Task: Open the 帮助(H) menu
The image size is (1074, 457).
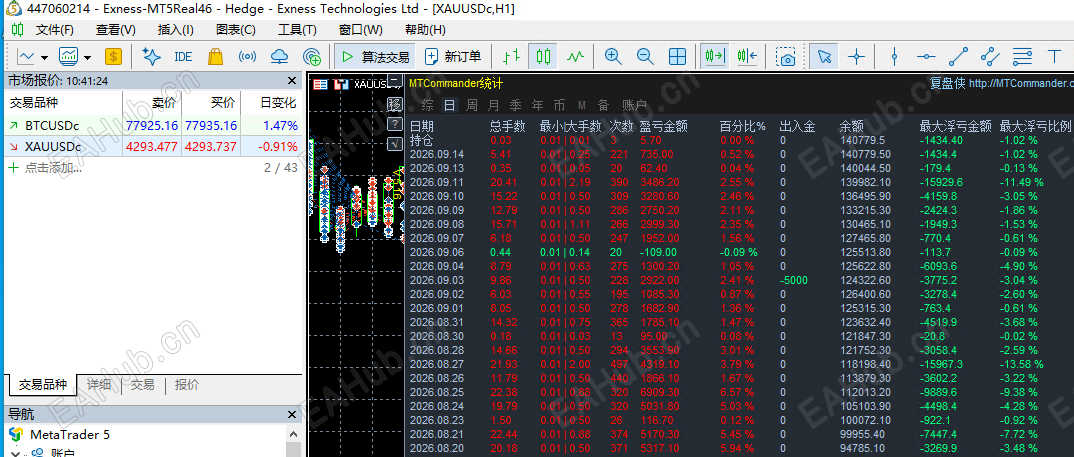Action: tap(425, 30)
